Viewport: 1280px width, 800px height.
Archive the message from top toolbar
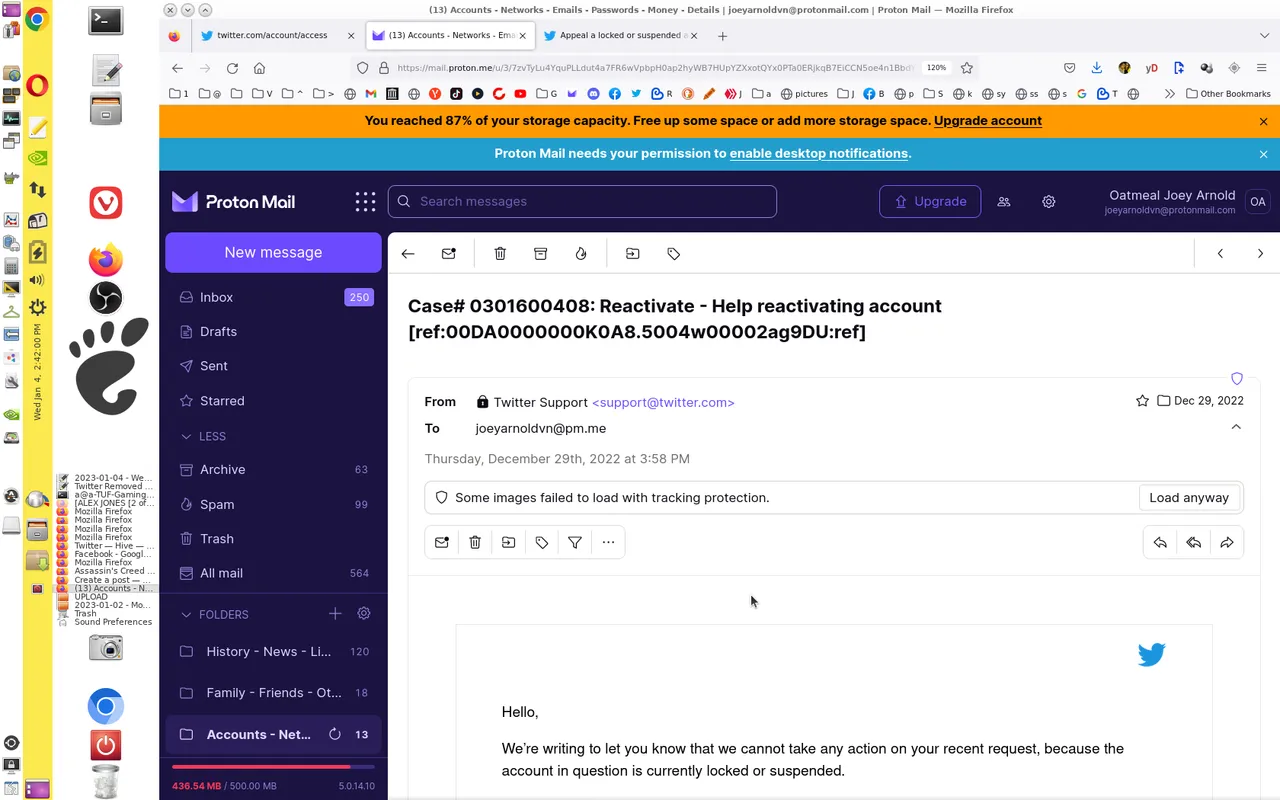pos(540,254)
